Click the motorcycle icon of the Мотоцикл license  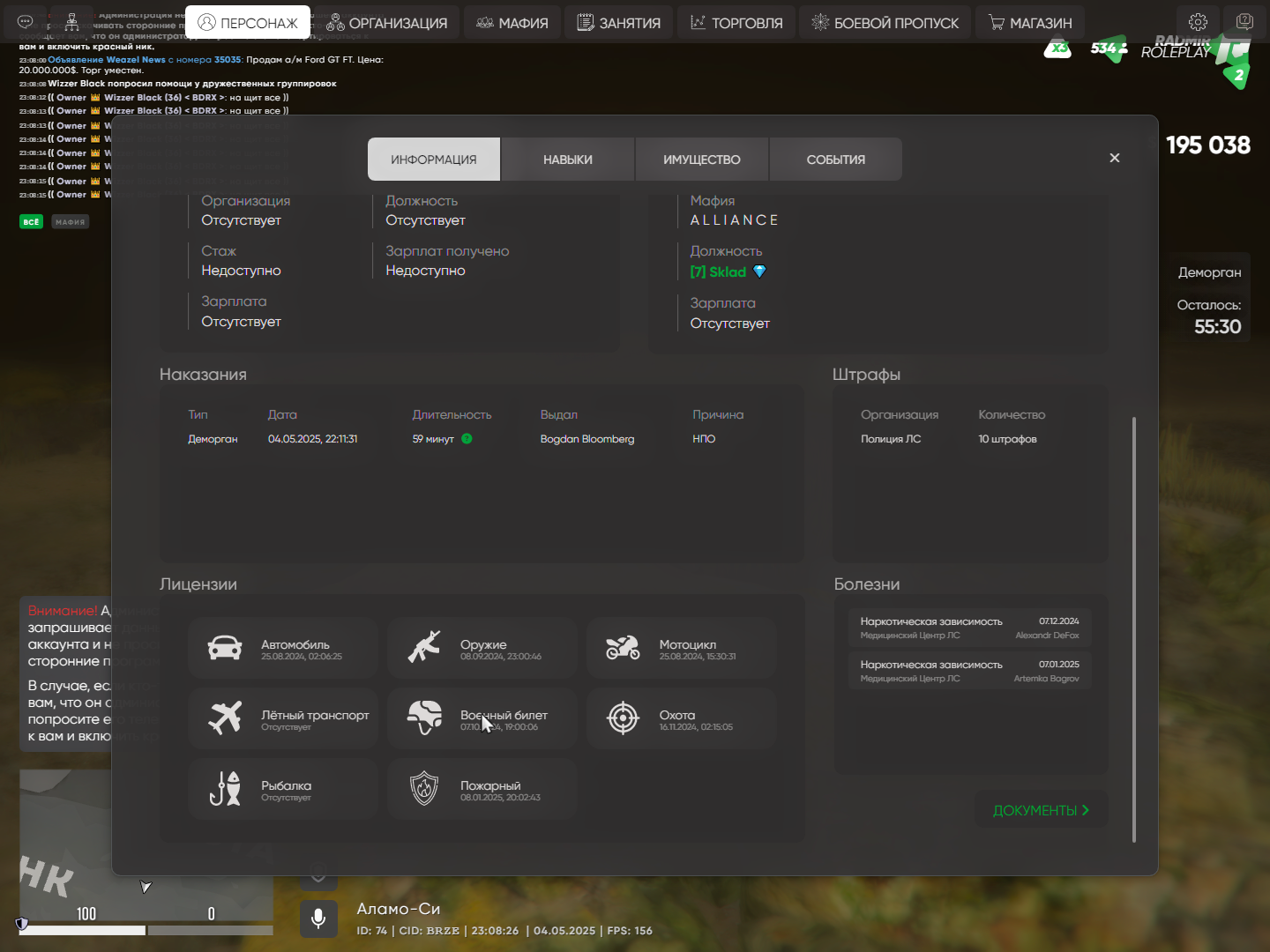[x=623, y=648]
